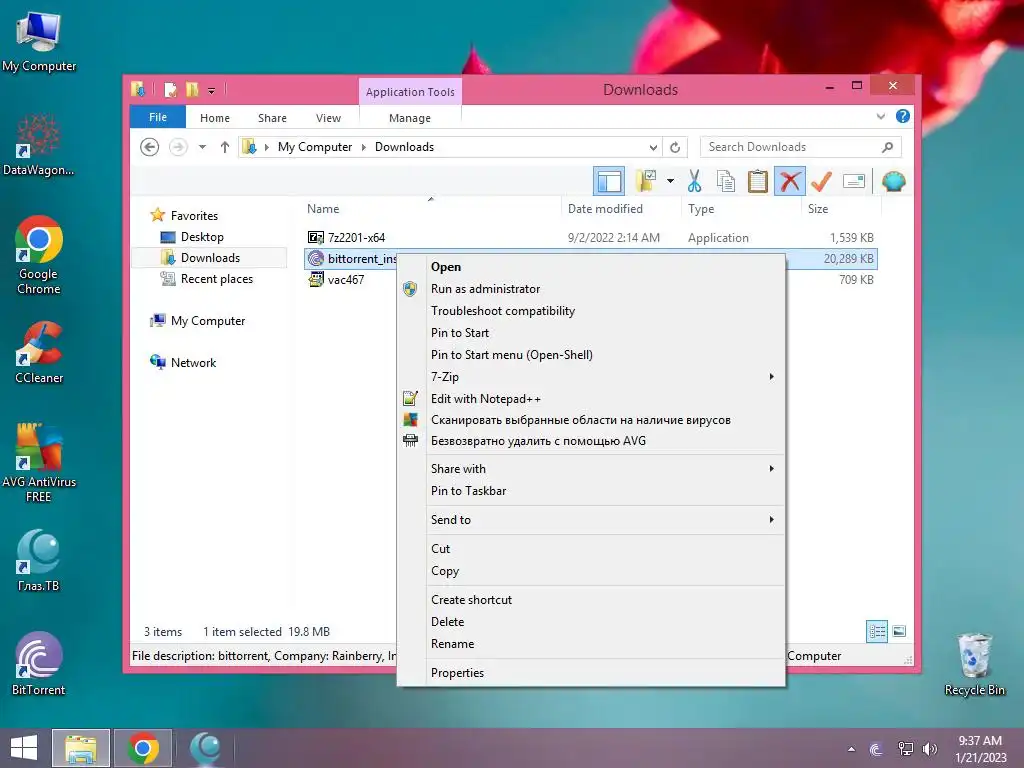The width and height of the screenshot is (1024, 768).
Task: Select Pin to Start menu (Open-Shell)
Action: pyautogui.click(x=591, y=355)
